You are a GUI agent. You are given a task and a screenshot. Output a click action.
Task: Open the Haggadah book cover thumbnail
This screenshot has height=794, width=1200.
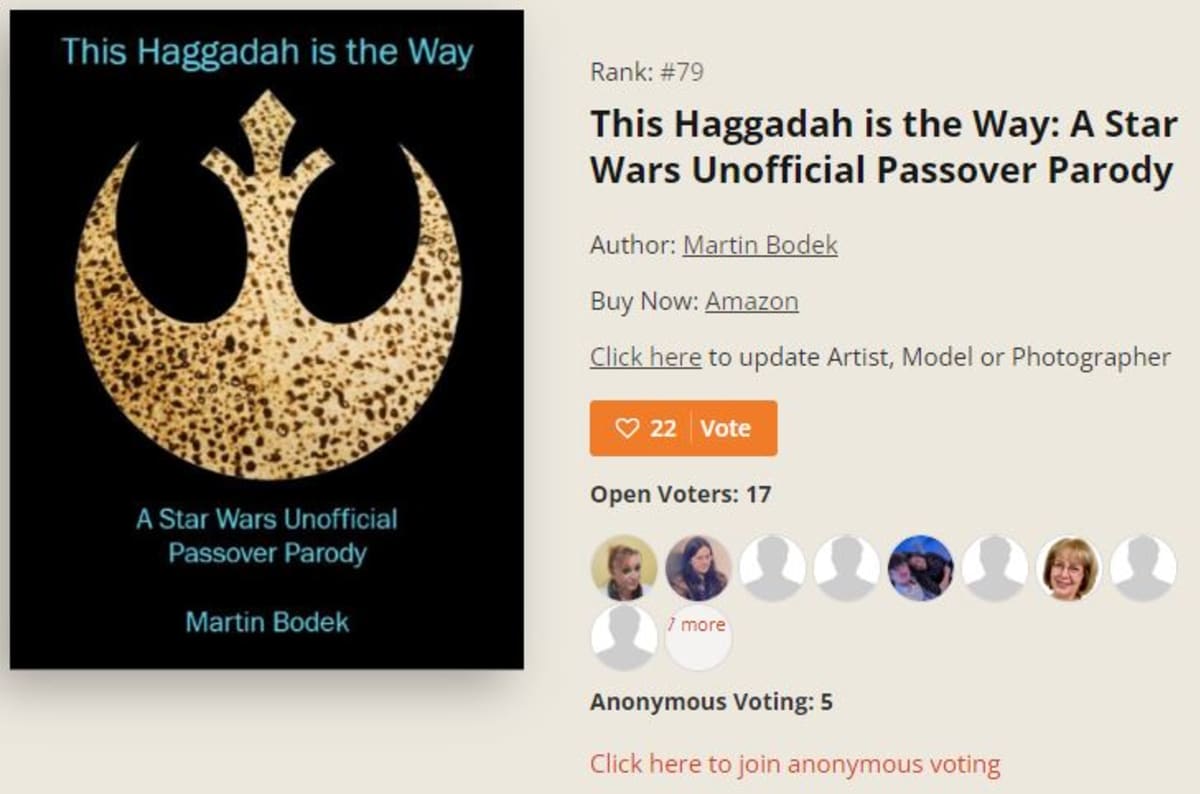tap(267, 340)
